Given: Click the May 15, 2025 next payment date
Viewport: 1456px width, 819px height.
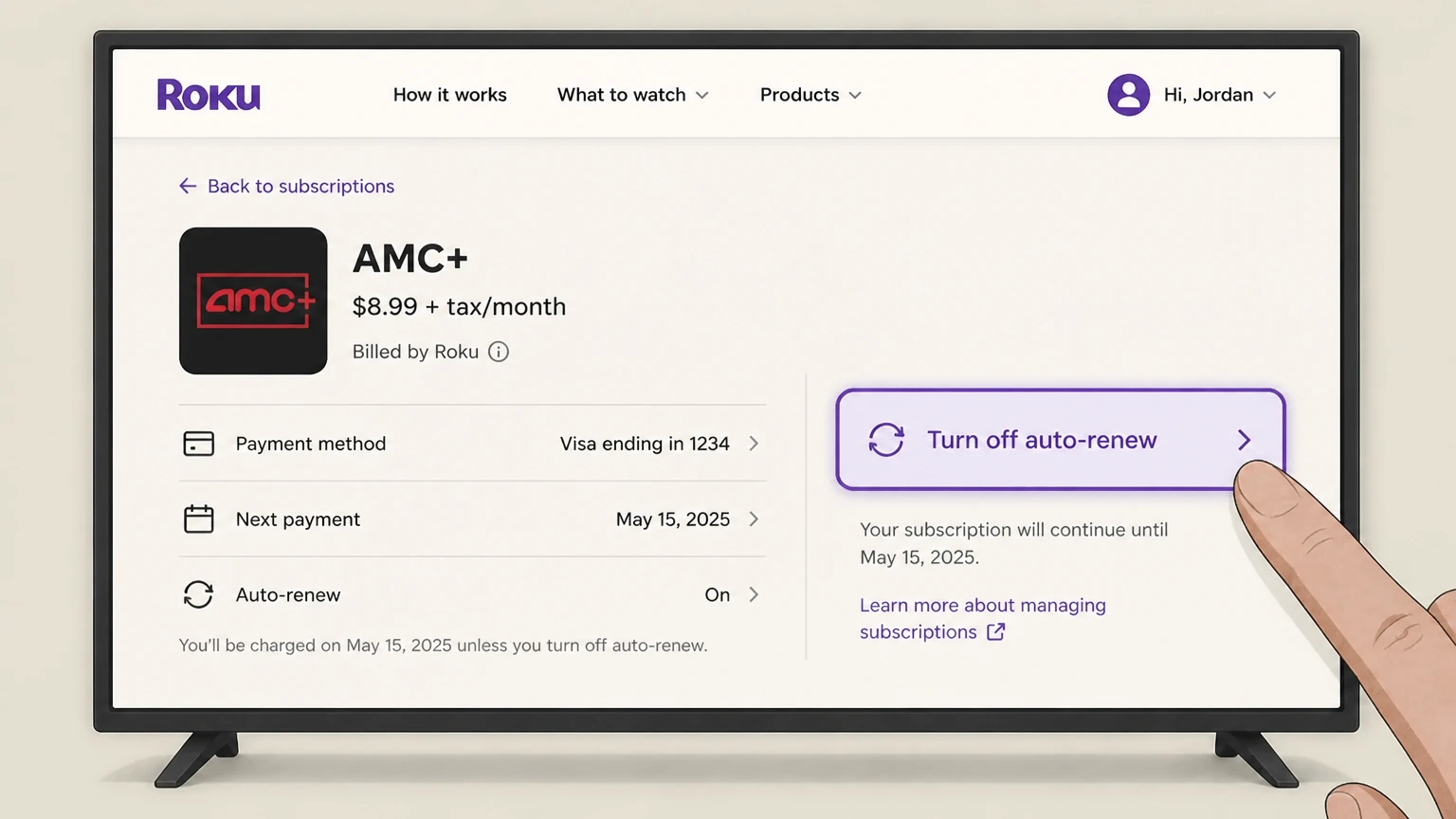Looking at the screenshot, I should pyautogui.click(x=673, y=519).
